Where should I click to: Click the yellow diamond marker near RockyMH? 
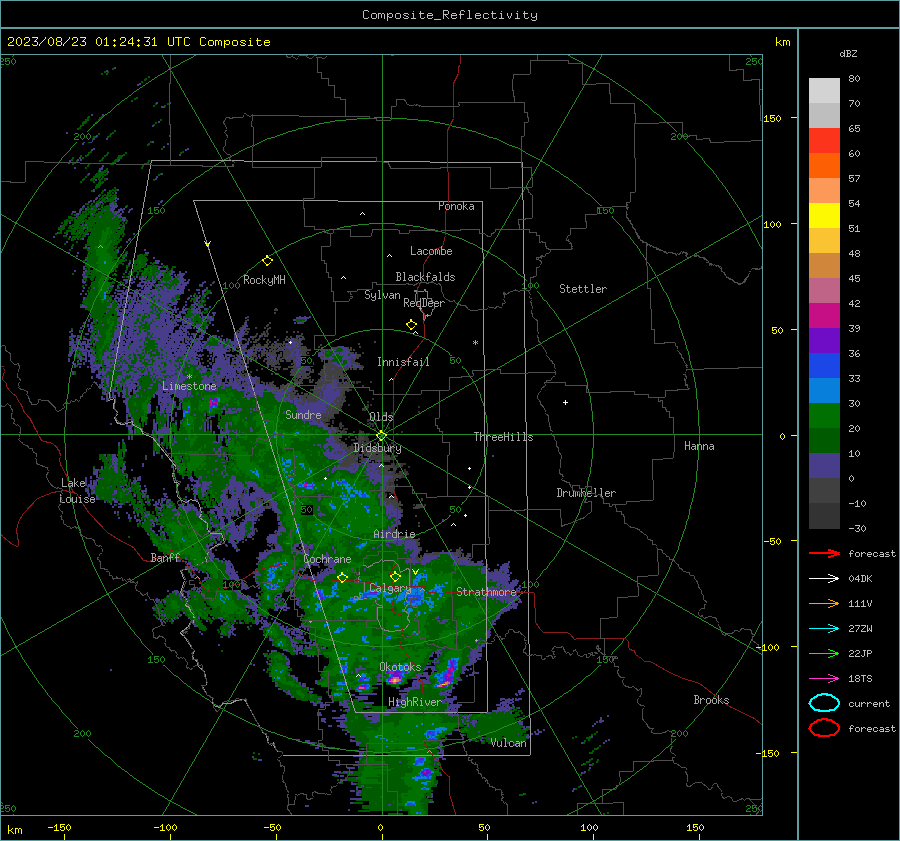(267, 261)
